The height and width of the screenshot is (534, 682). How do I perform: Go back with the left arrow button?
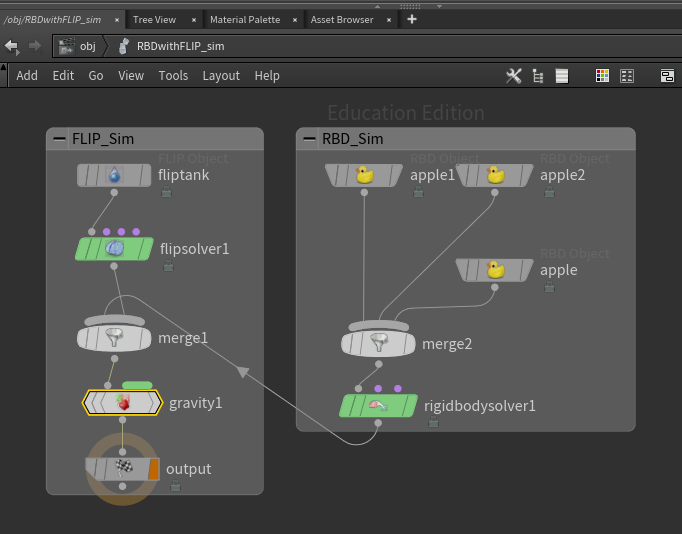coord(12,46)
